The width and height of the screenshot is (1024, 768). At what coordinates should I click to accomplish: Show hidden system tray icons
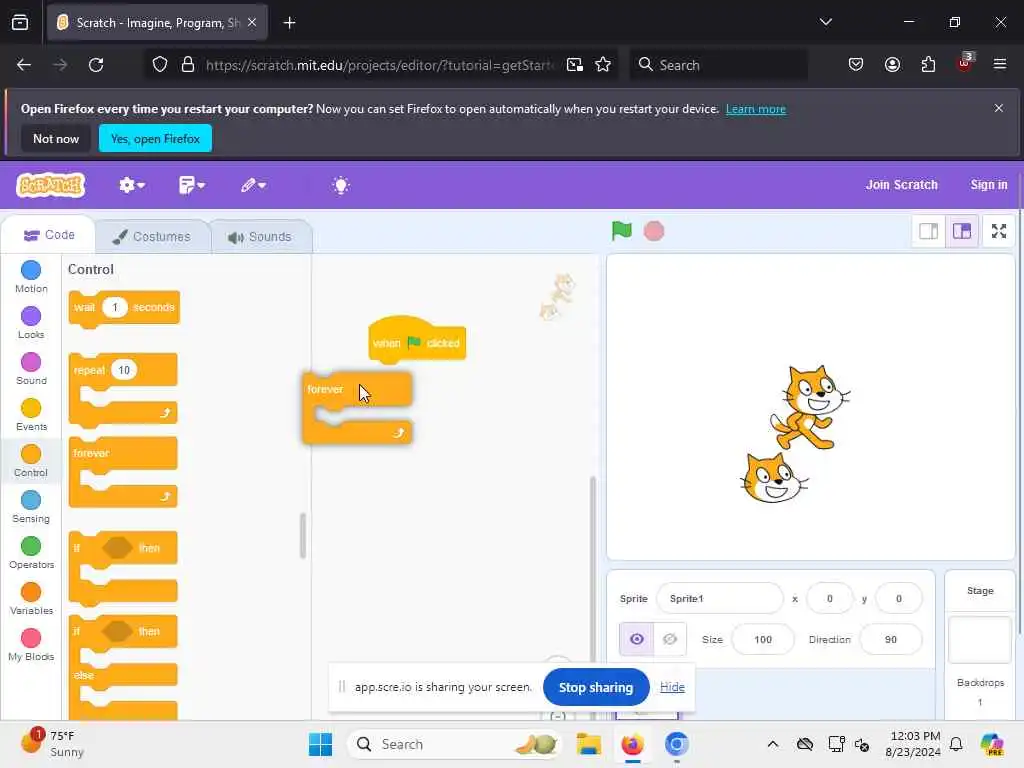point(773,744)
